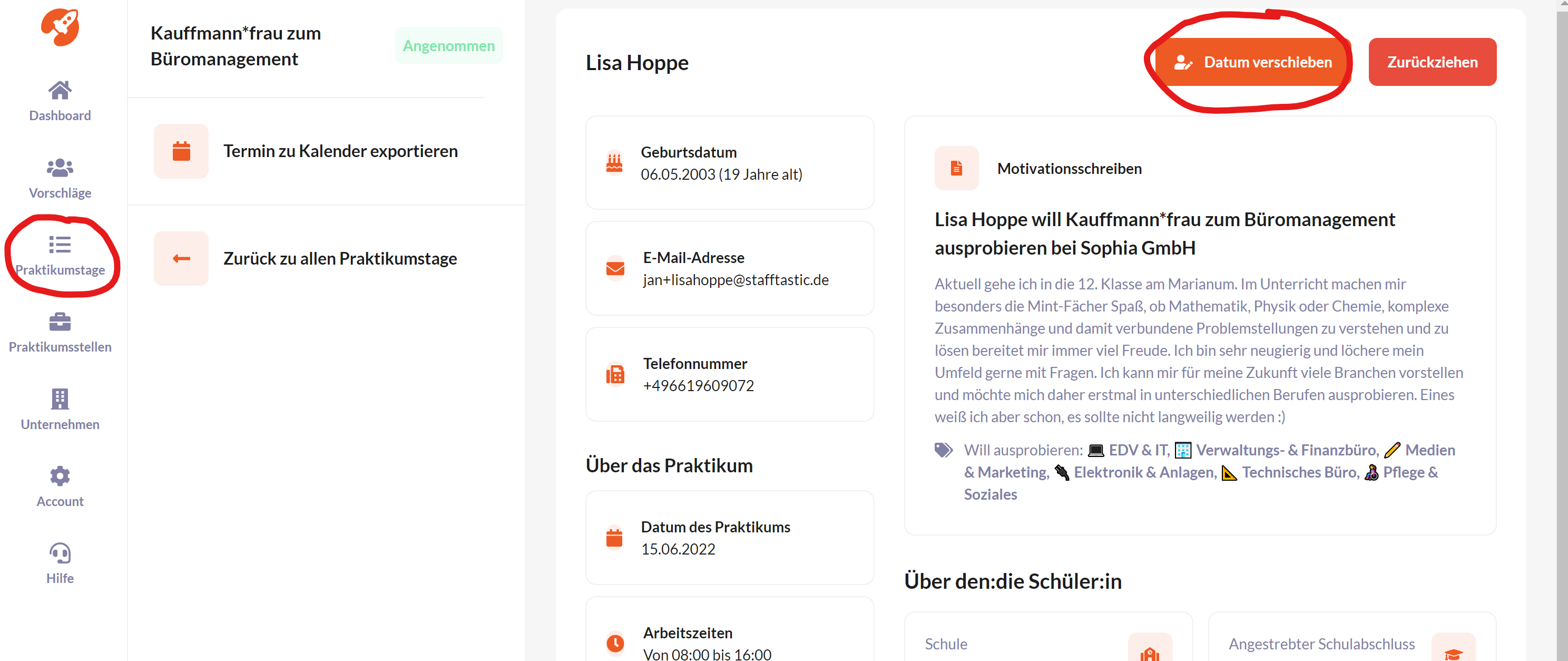The height and width of the screenshot is (661, 1568).
Task: Click phone icon in Telefonnummer card
Action: 615,374
